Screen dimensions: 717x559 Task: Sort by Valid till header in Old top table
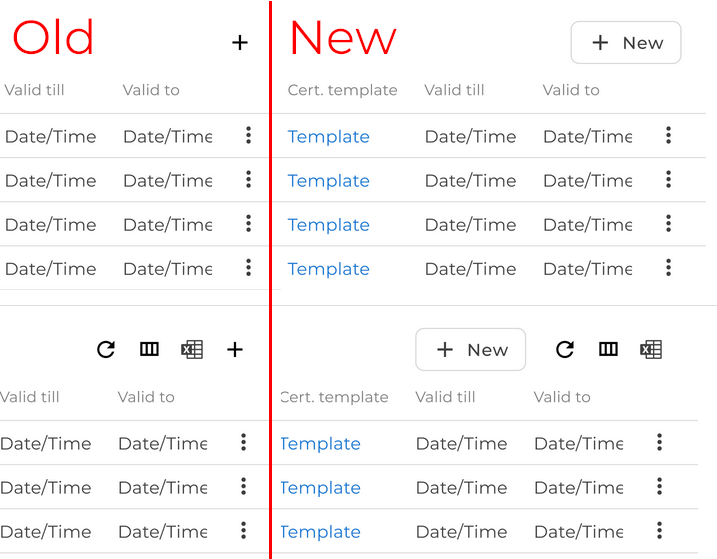34,90
